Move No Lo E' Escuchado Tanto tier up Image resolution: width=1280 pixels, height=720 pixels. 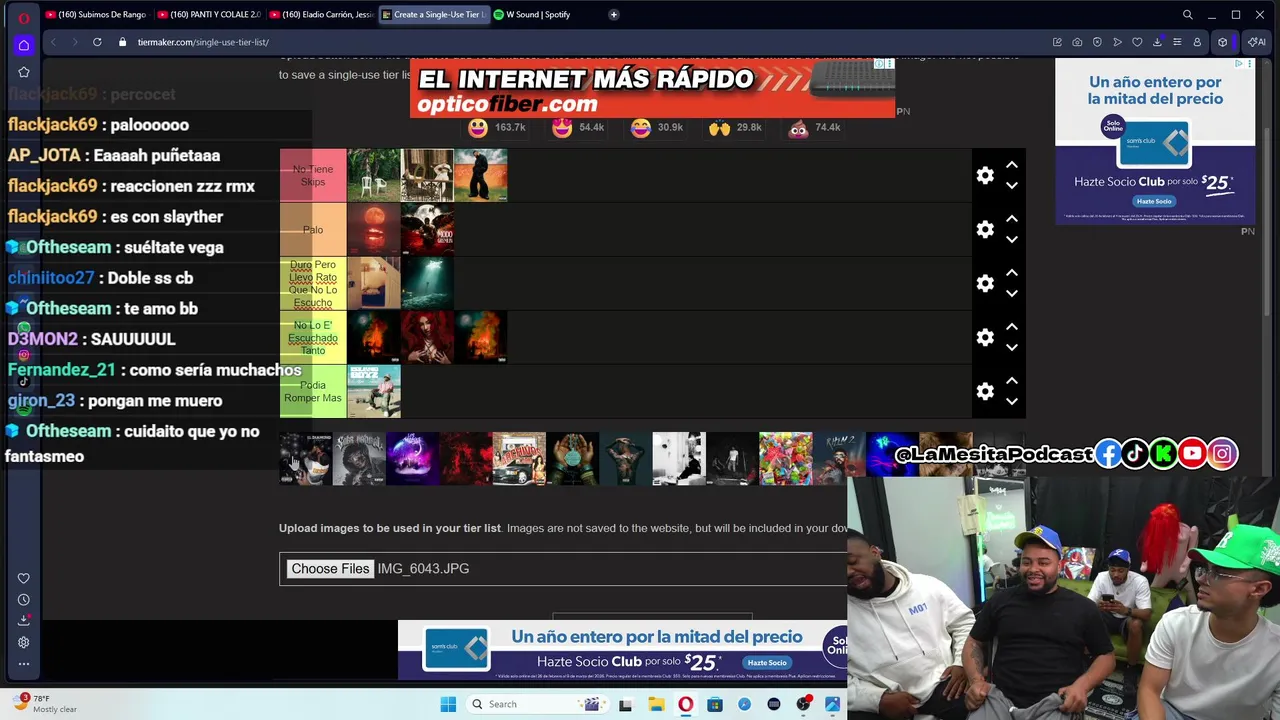(1011, 327)
